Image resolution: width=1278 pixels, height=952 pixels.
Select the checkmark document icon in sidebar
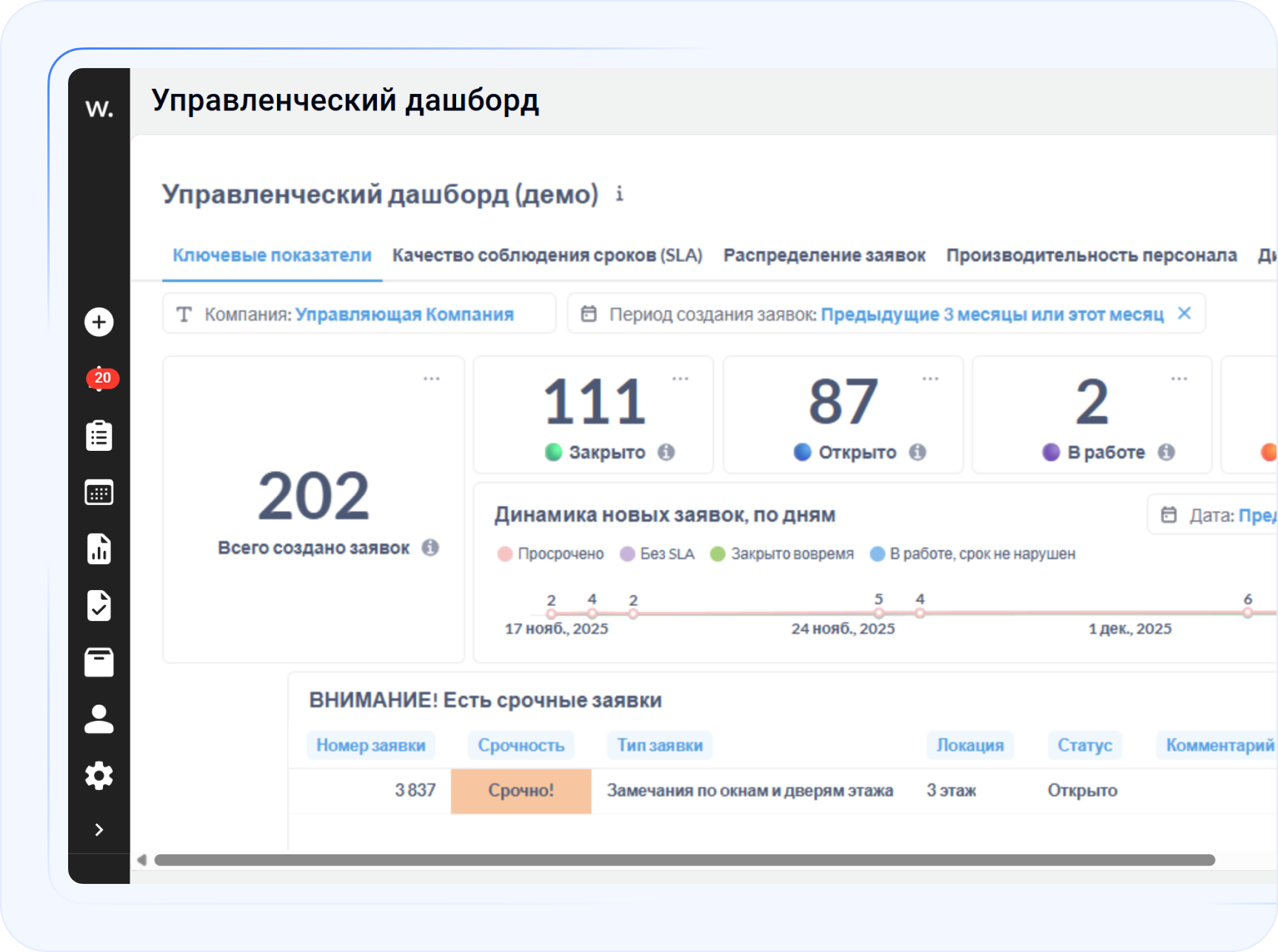[x=98, y=606]
